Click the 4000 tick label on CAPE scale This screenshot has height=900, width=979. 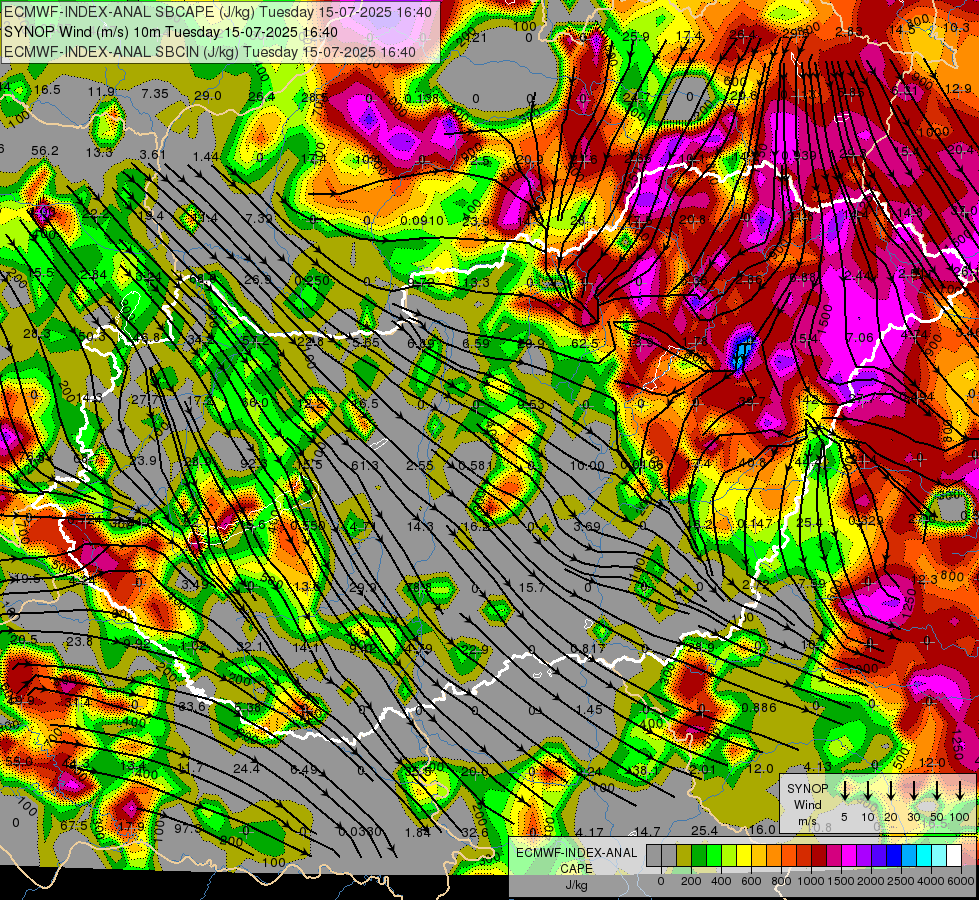point(931,881)
